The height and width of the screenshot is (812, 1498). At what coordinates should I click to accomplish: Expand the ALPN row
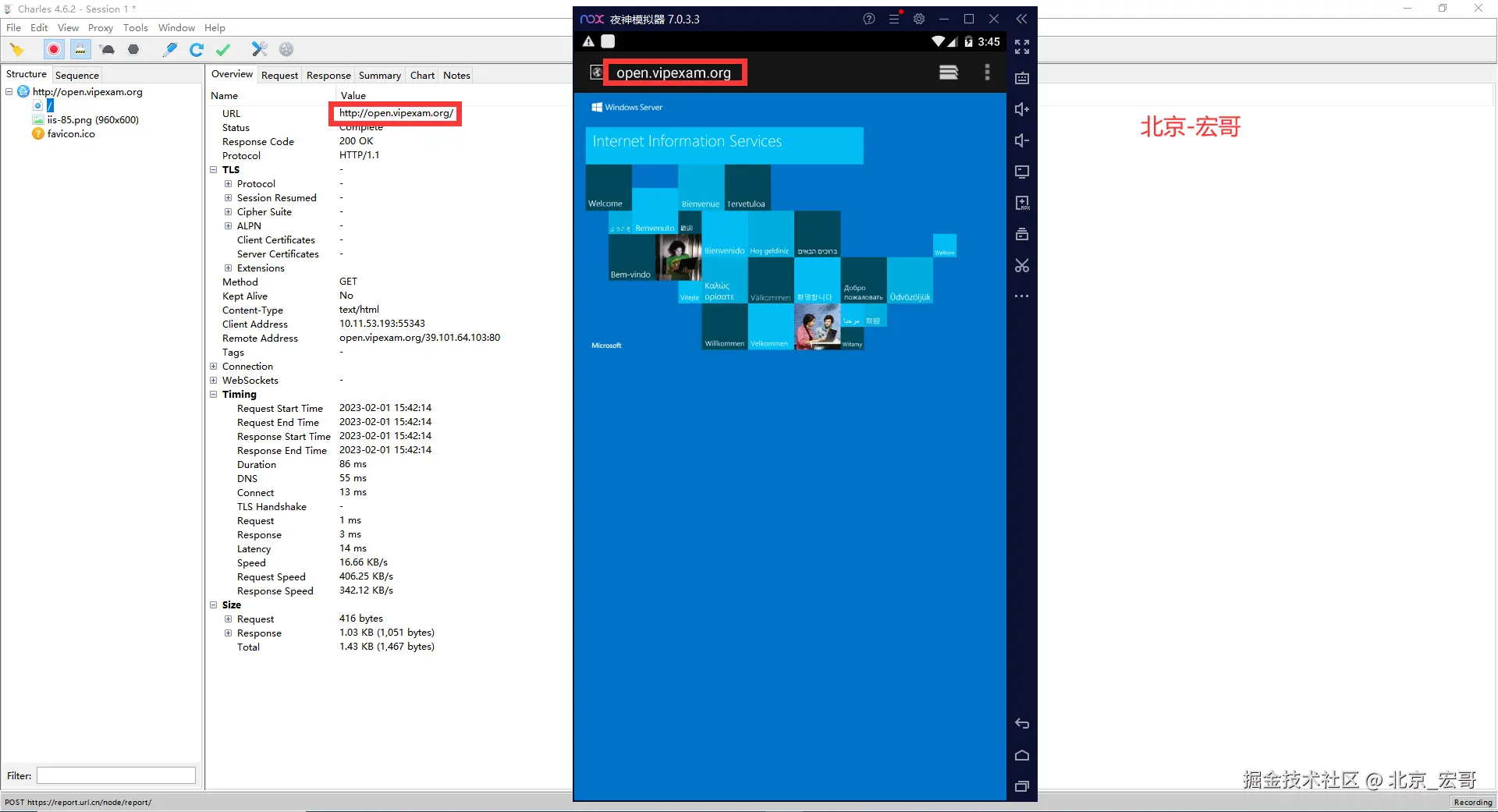(229, 226)
